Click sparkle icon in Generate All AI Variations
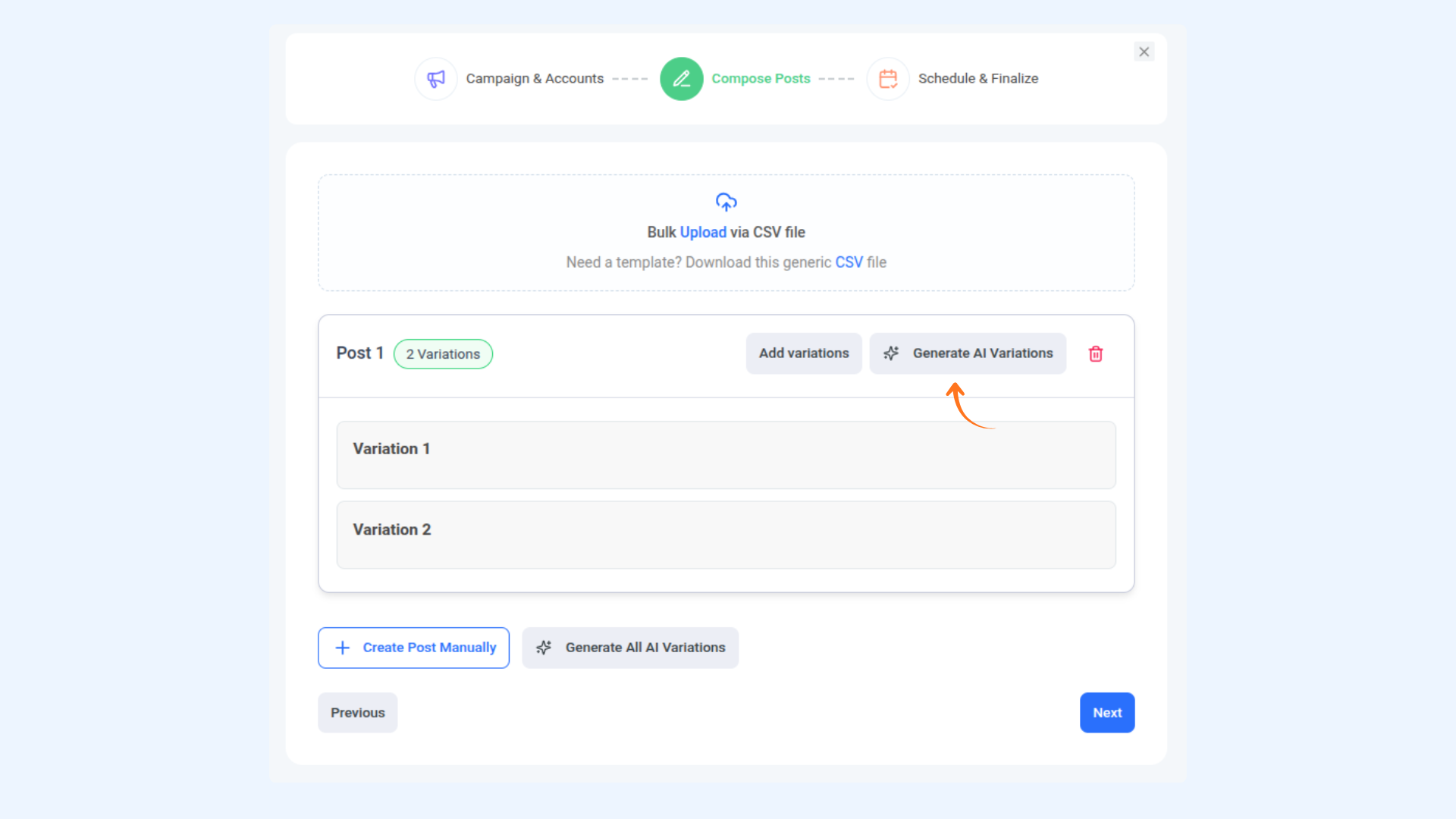The image size is (1456, 819). tap(544, 648)
